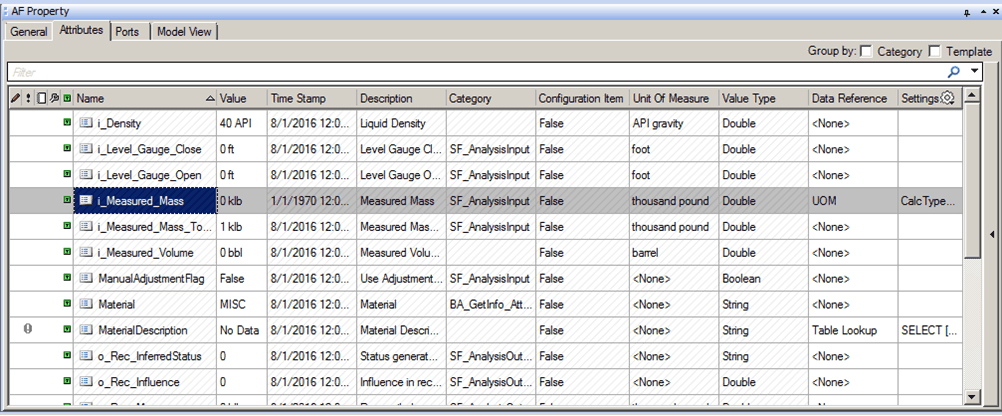
Task: Enable Group by Category checkbox
Action: click(867, 51)
